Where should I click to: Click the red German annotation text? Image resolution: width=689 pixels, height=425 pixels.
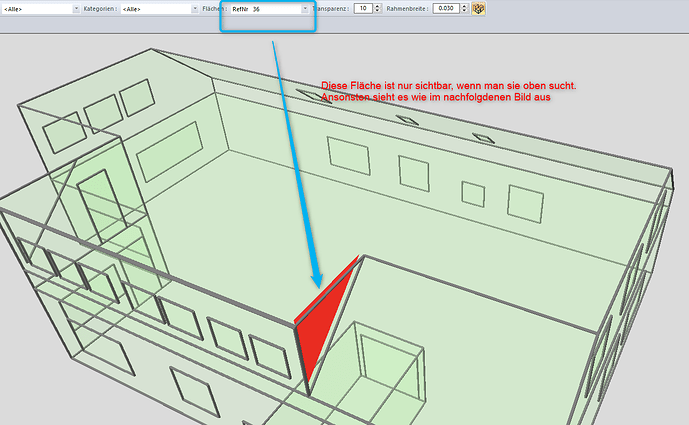coord(449,91)
